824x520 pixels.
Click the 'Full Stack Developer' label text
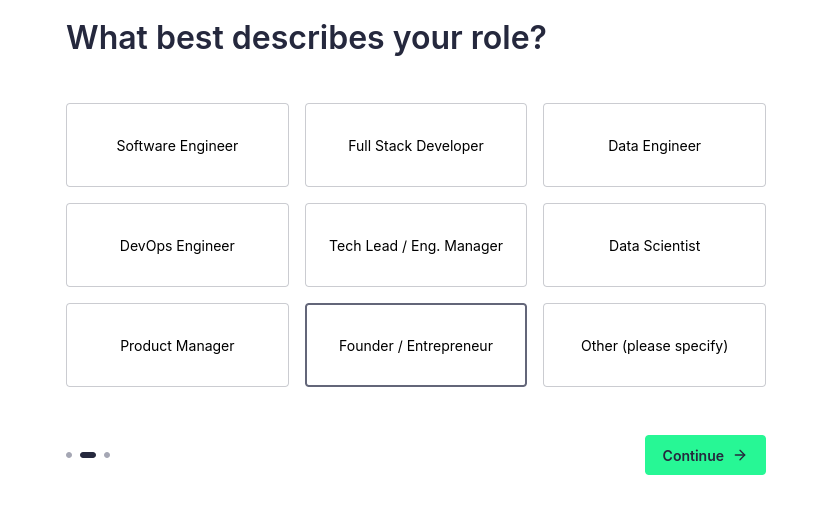[x=415, y=146]
